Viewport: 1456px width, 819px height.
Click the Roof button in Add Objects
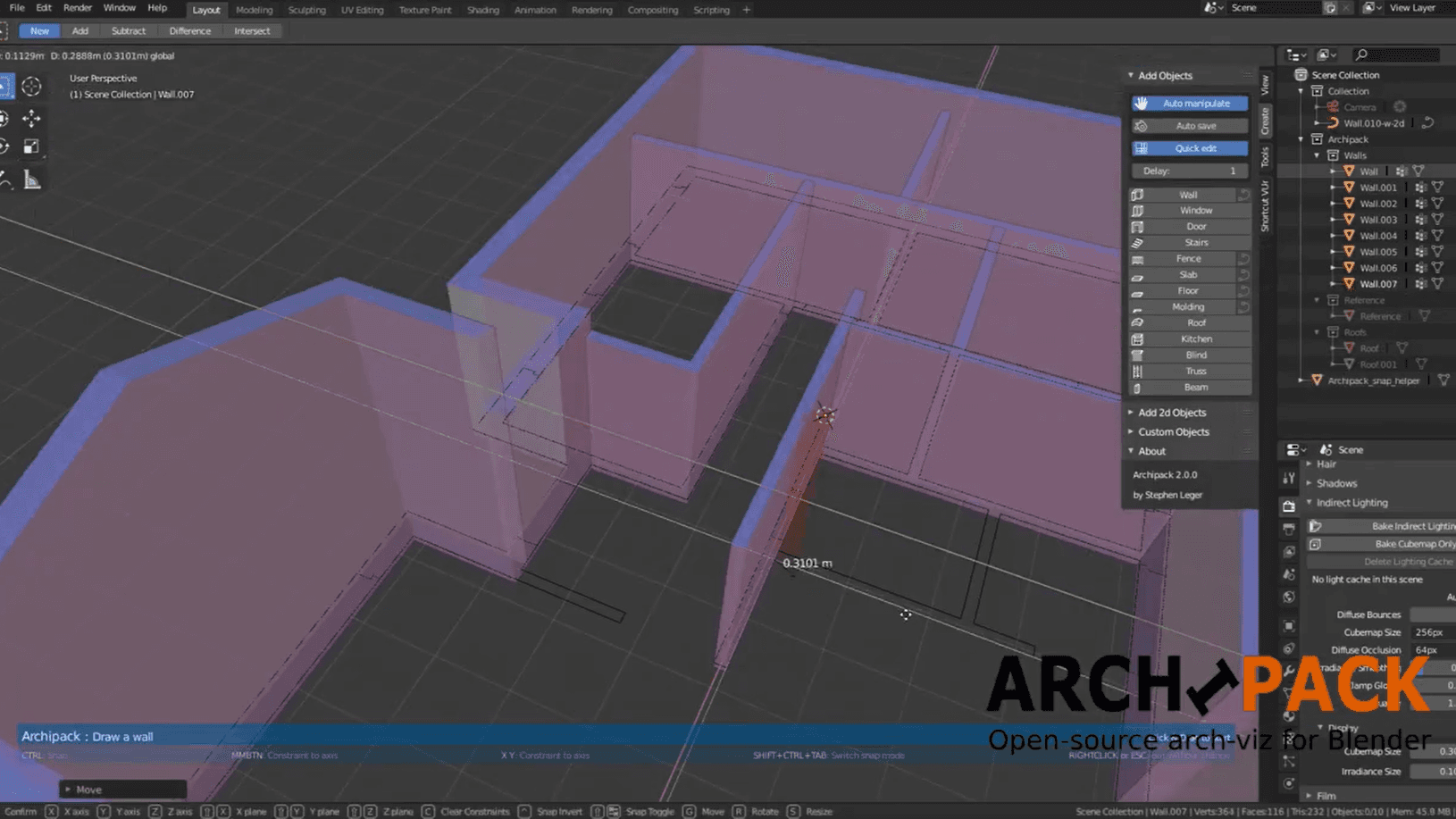(x=1190, y=323)
